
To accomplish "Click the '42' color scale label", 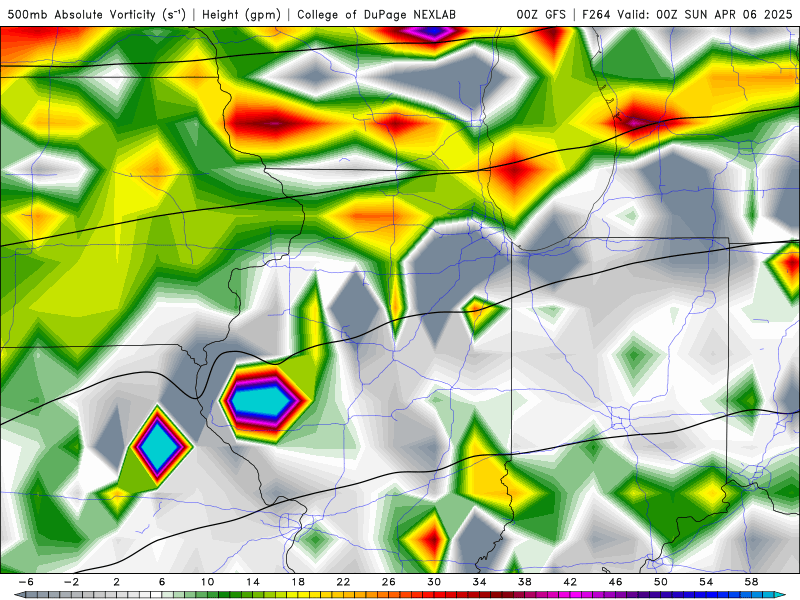I will [570, 582].
